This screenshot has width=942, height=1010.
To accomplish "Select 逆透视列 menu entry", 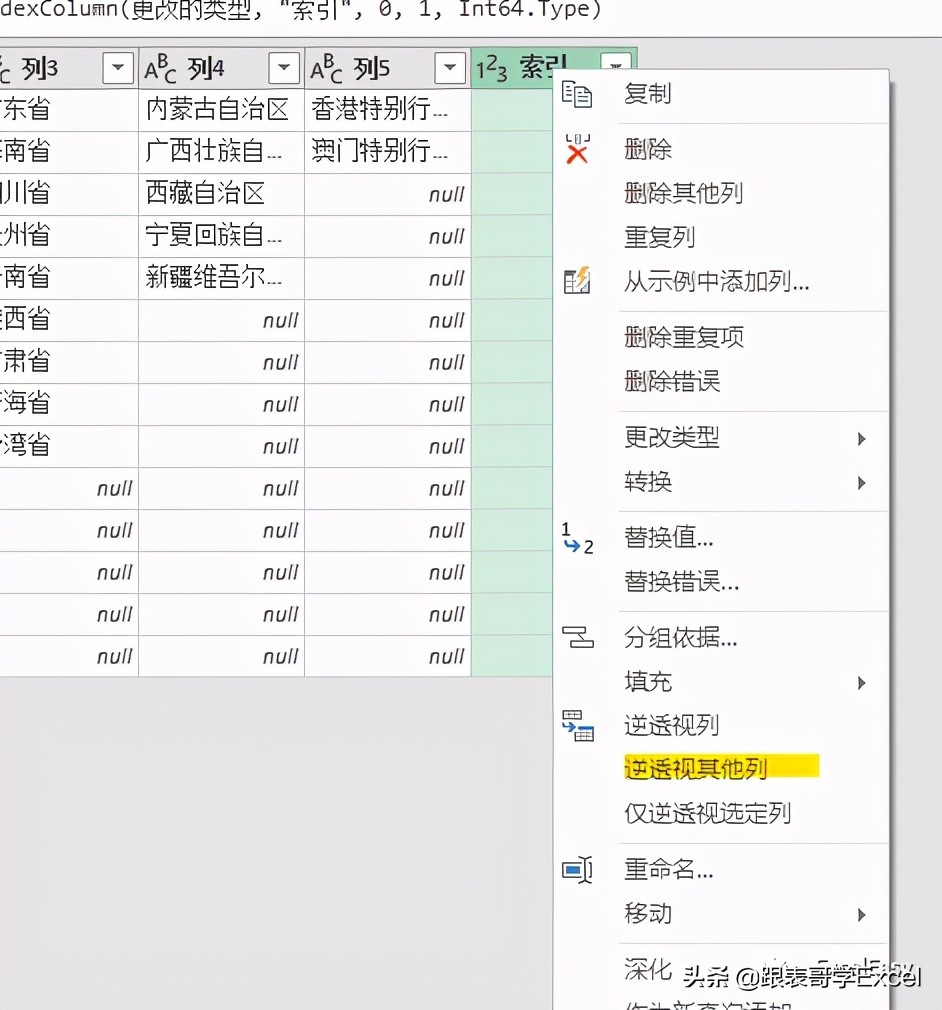I will [671, 725].
